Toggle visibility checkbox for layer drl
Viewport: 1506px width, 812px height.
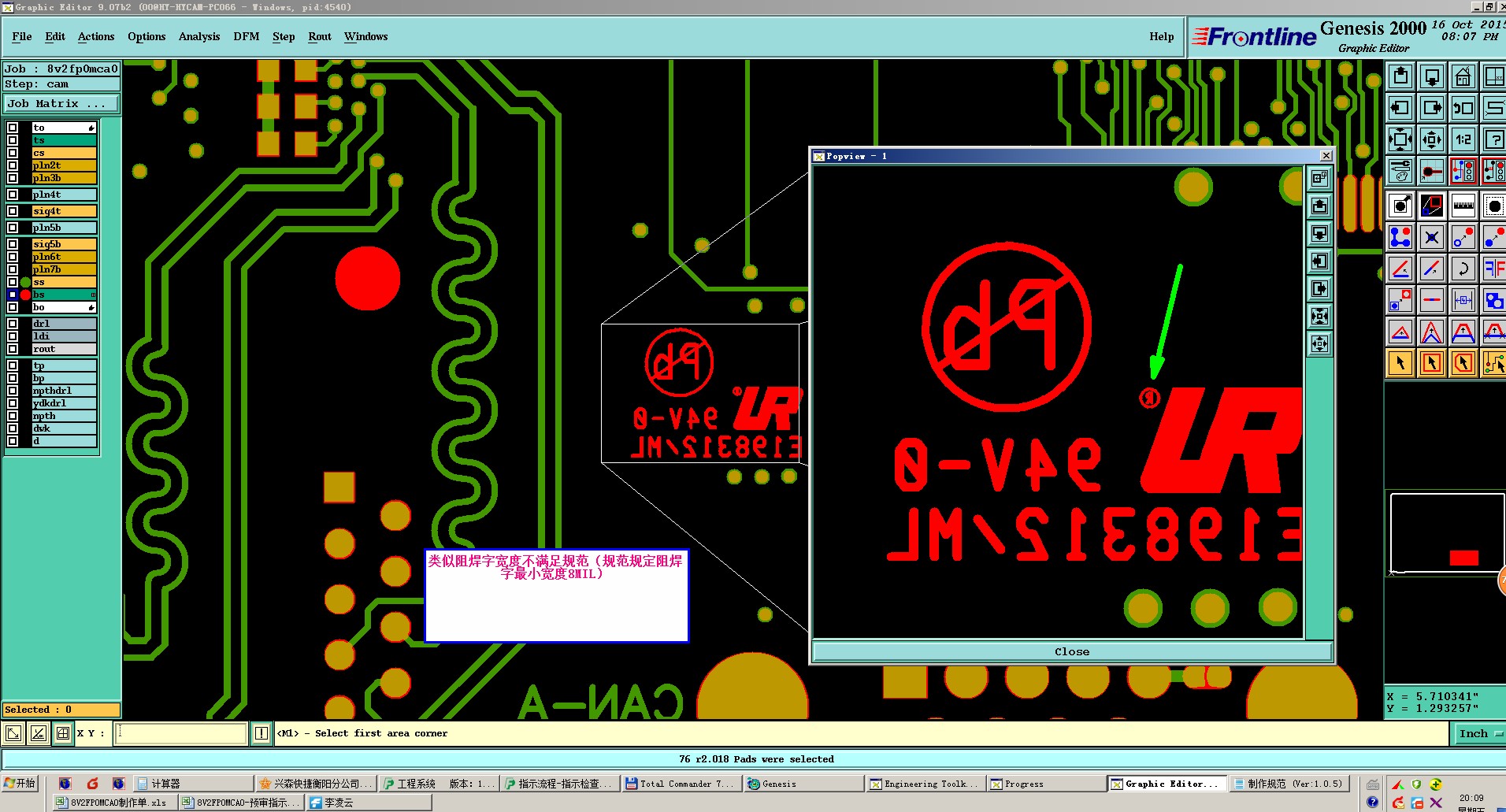tap(13, 324)
